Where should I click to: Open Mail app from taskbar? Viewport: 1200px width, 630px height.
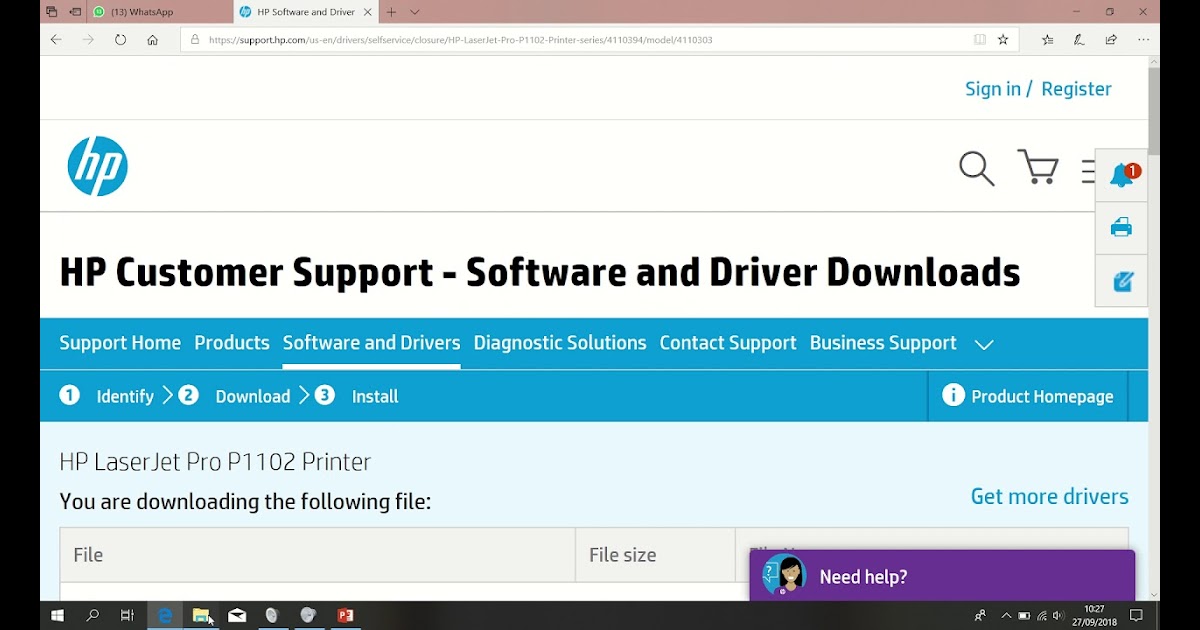coord(237,616)
